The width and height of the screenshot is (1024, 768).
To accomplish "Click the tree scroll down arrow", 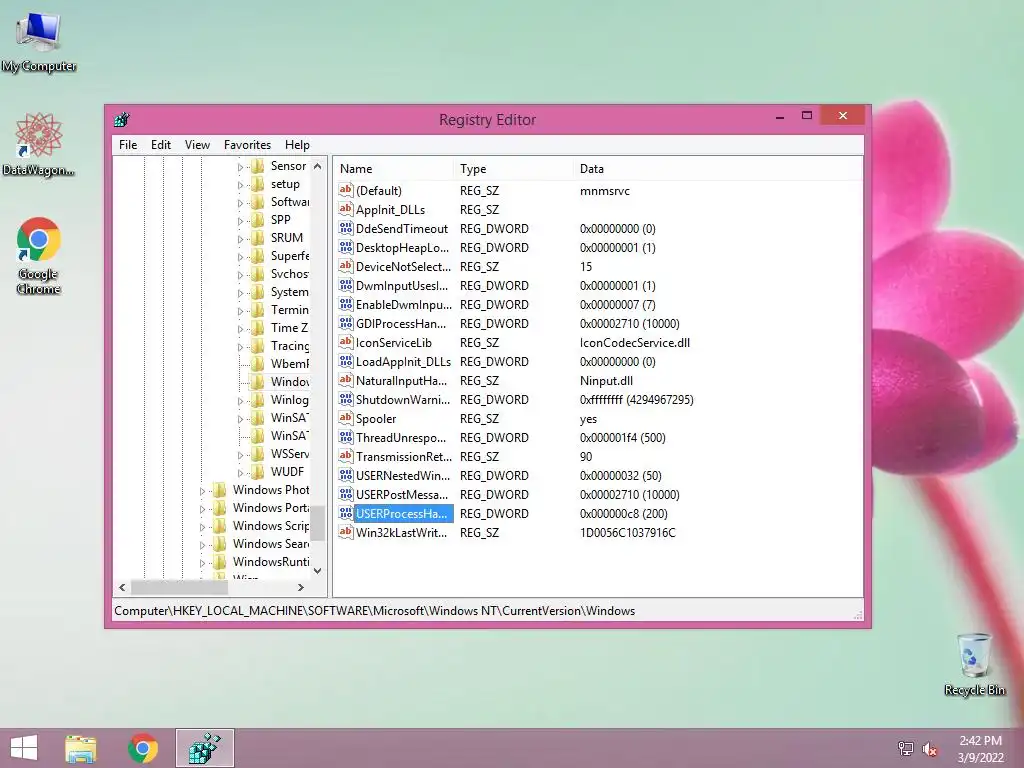I will click(317, 571).
